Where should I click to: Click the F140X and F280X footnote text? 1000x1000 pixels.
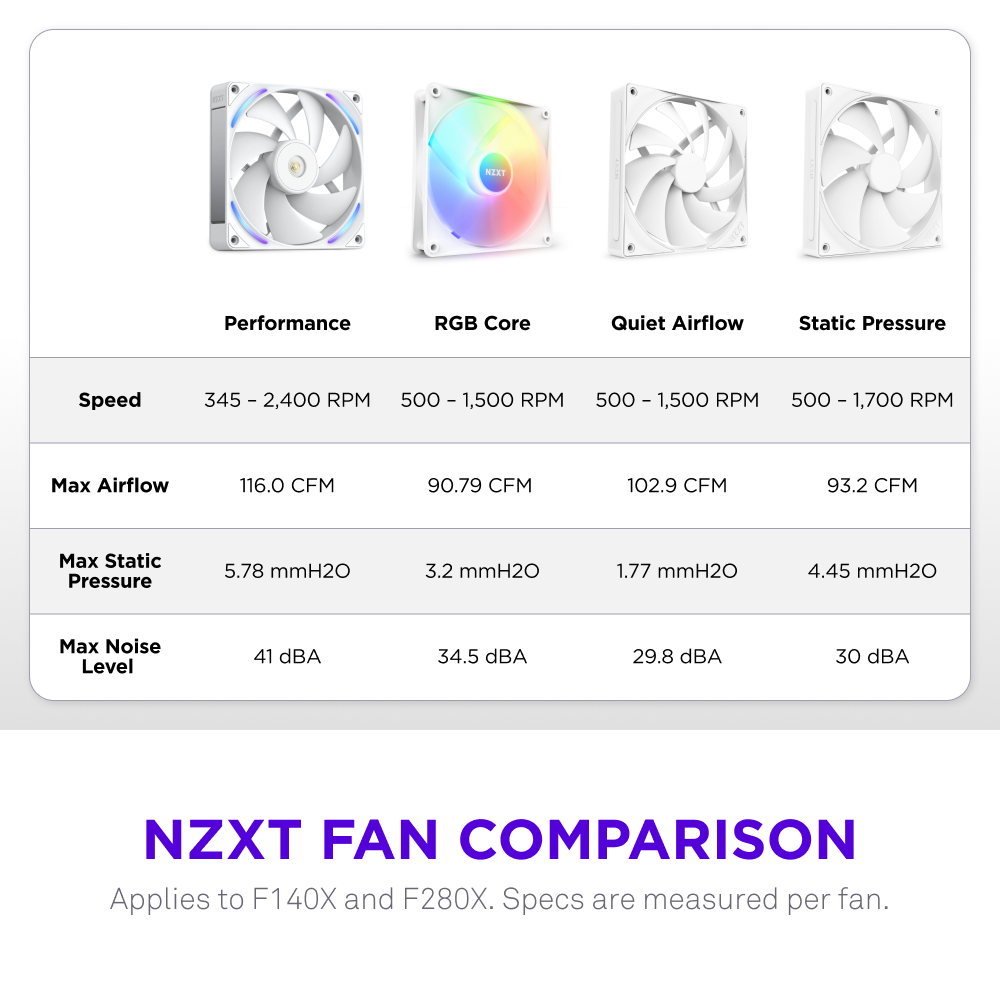click(500, 898)
